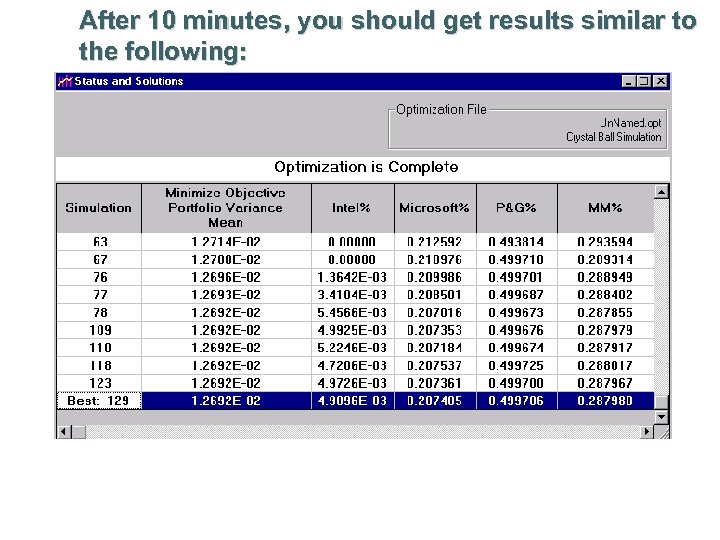The width and height of the screenshot is (720, 540).
Task: Click Microsoft% value 0.207361
Action: click(x=434, y=383)
